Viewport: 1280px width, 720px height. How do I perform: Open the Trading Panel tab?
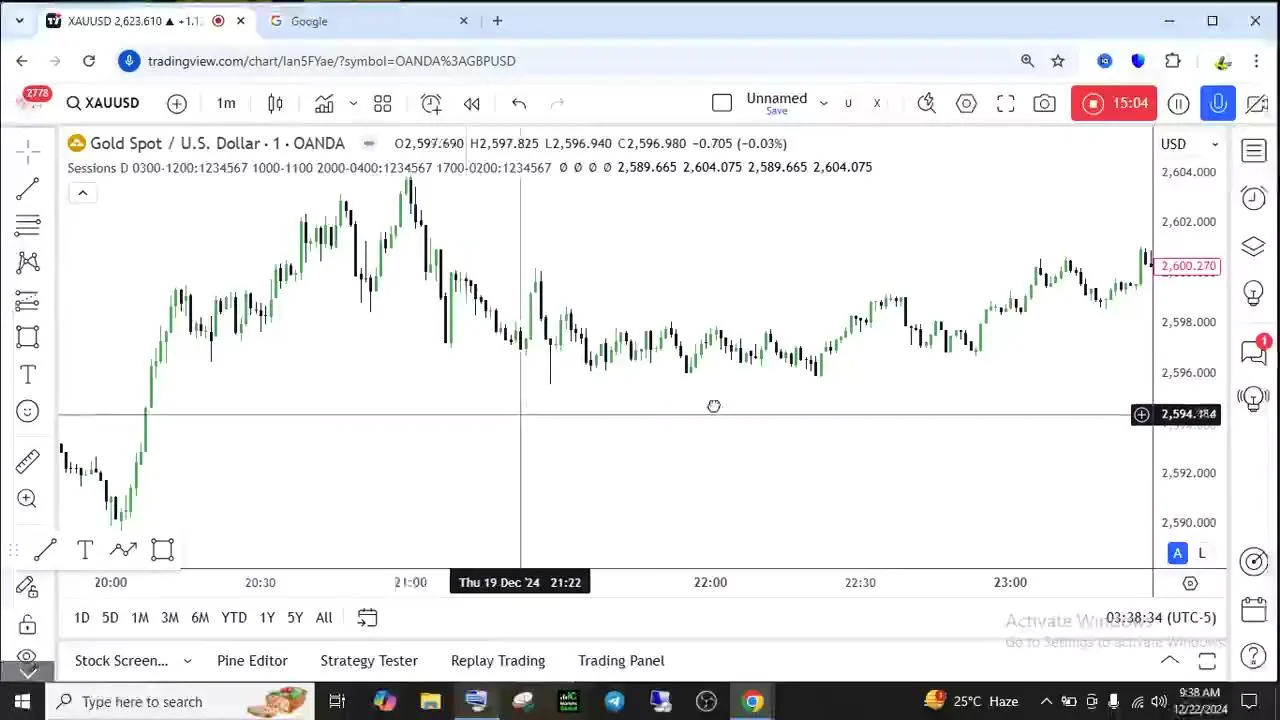621,660
